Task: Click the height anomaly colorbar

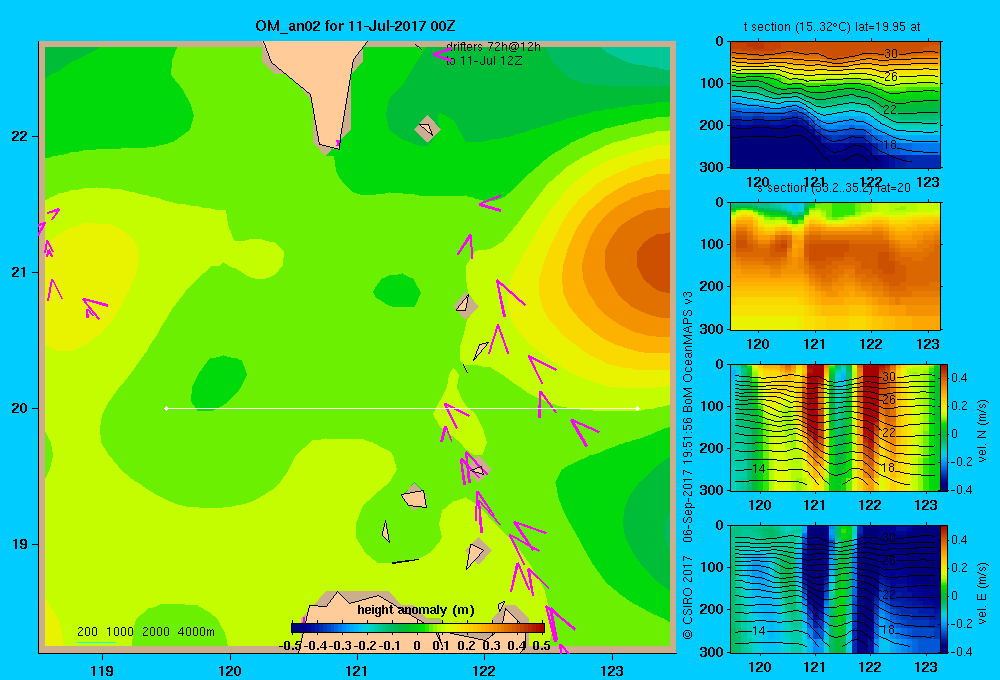Action: pyautogui.click(x=418, y=628)
